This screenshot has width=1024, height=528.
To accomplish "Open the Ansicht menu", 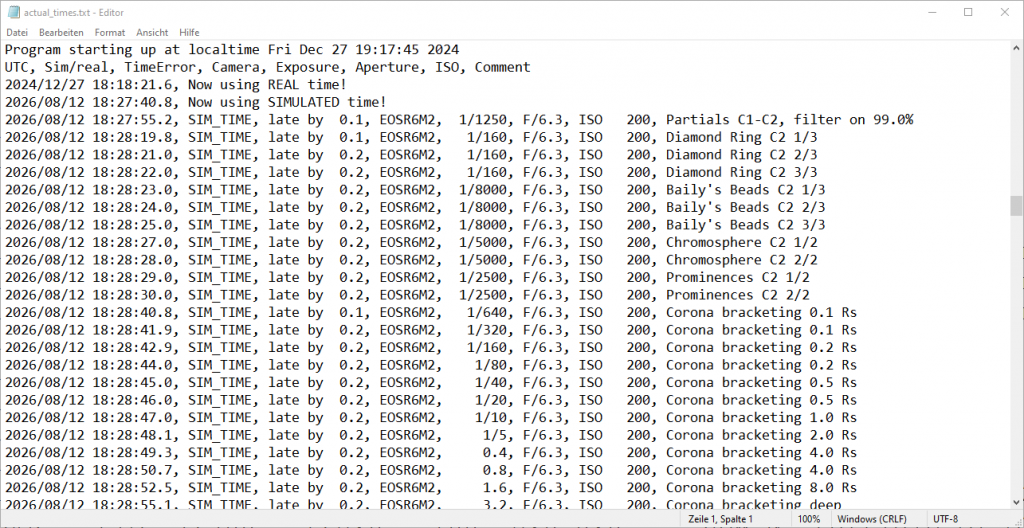I will click(152, 33).
